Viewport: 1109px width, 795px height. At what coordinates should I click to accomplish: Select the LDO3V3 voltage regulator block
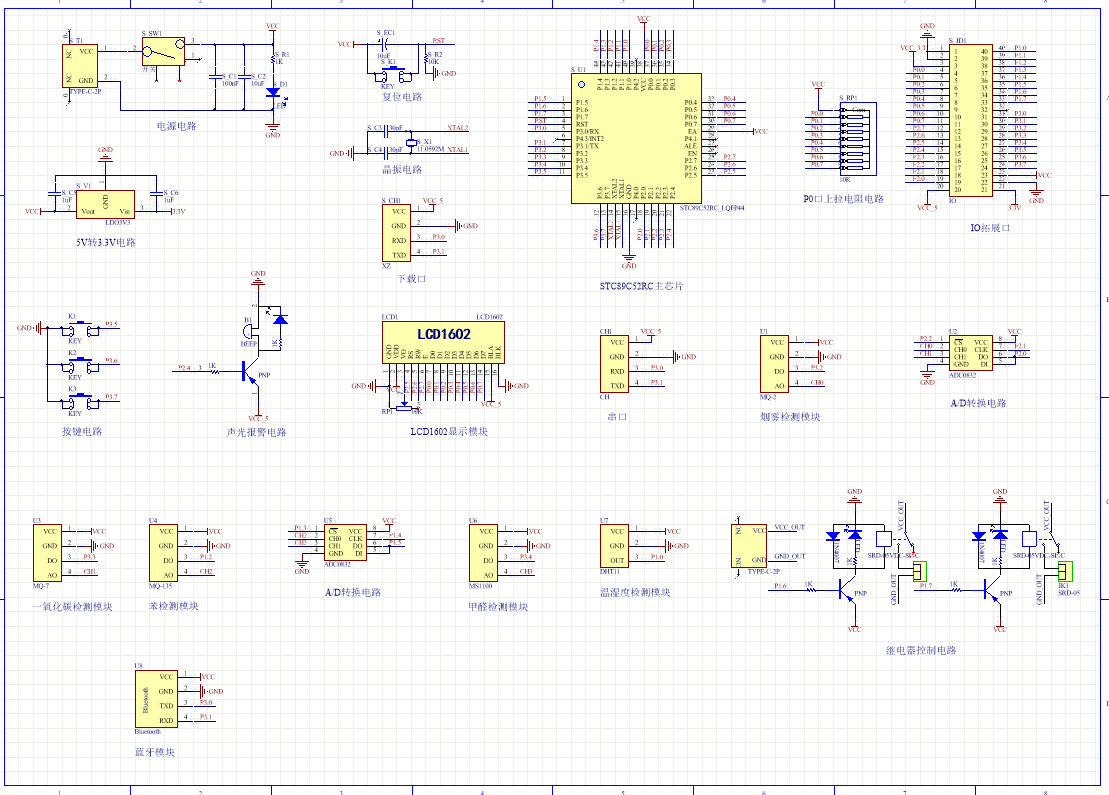coord(105,206)
